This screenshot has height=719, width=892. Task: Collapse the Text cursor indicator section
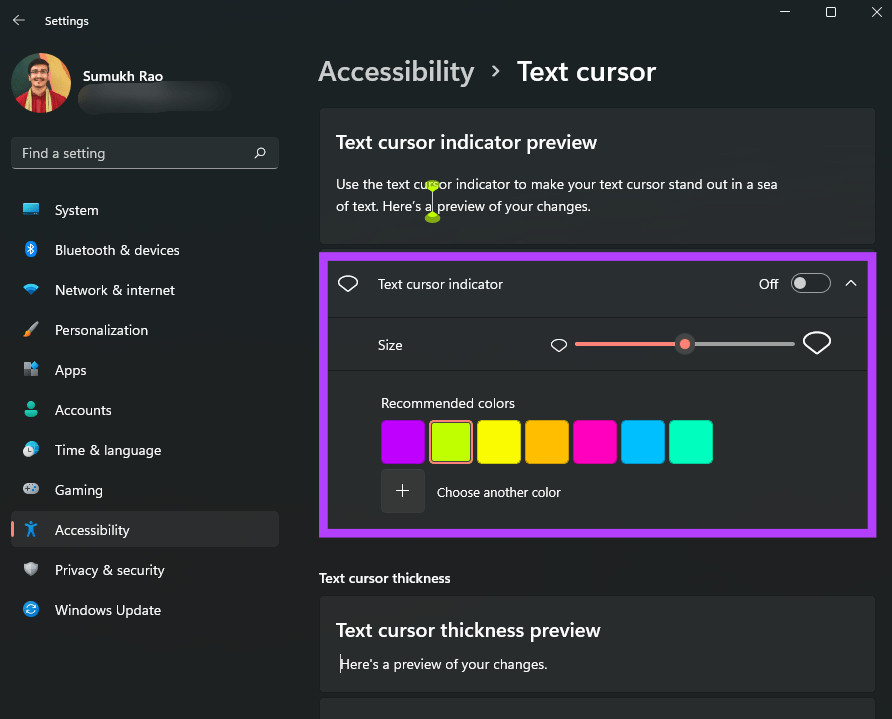pyautogui.click(x=851, y=283)
